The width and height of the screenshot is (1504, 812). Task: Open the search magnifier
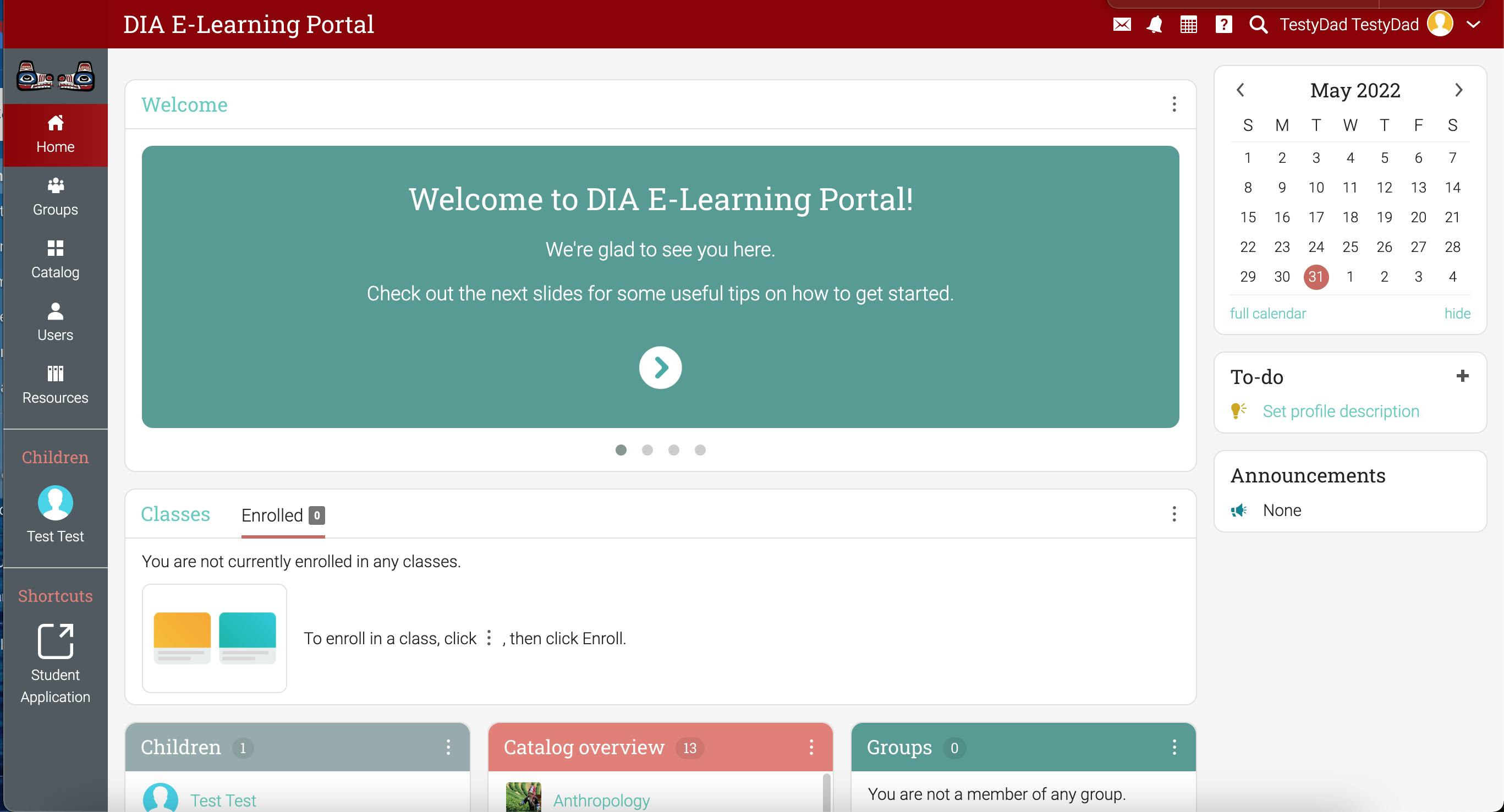1258,25
